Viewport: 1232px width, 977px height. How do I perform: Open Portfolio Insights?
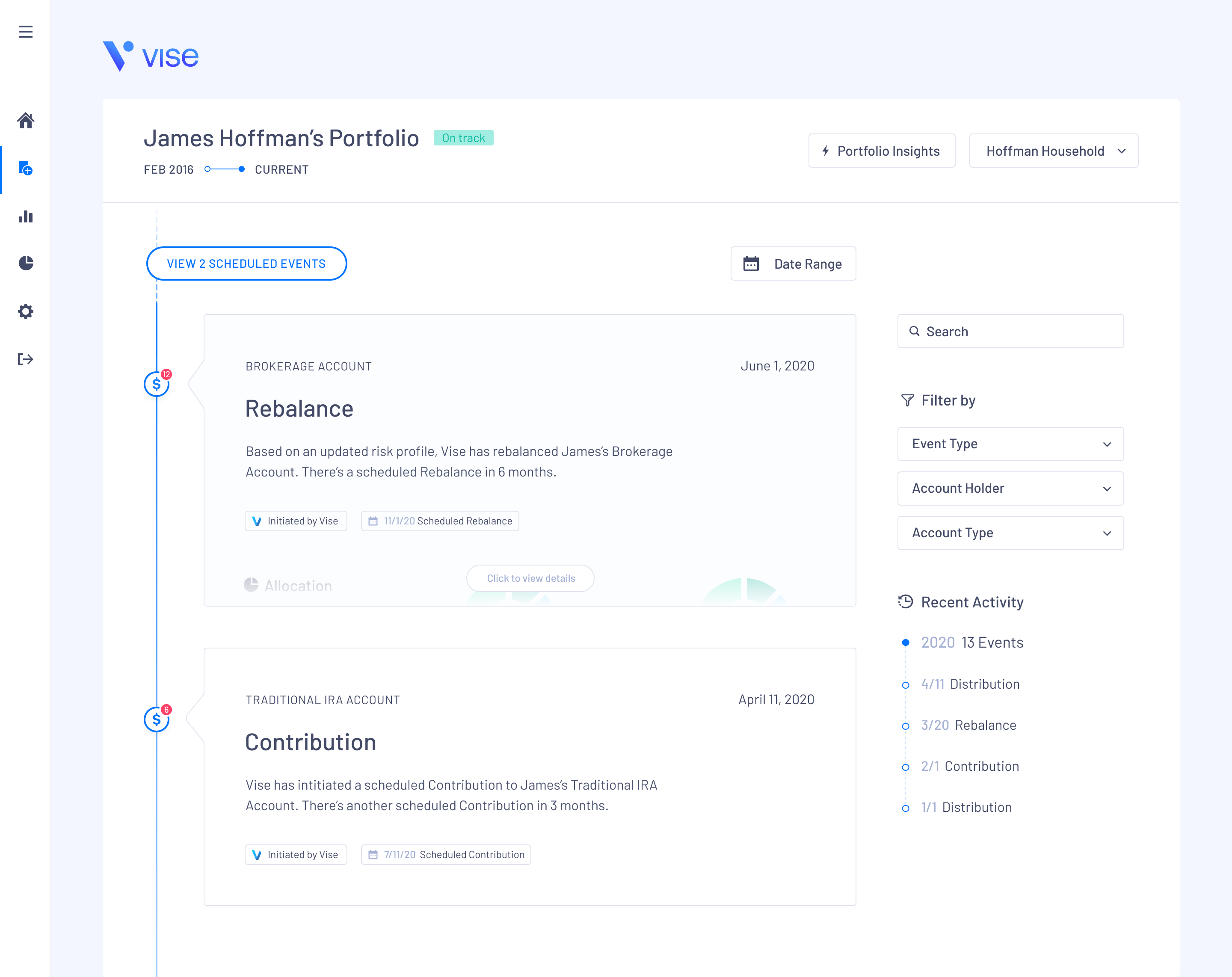point(882,151)
